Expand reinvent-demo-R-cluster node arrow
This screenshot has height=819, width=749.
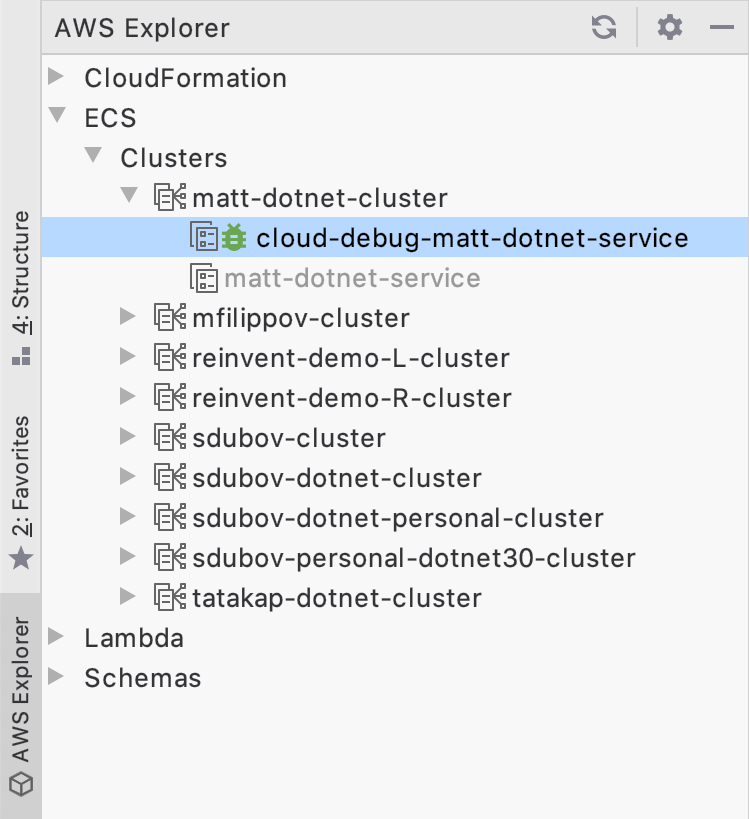[x=127, y=396]
